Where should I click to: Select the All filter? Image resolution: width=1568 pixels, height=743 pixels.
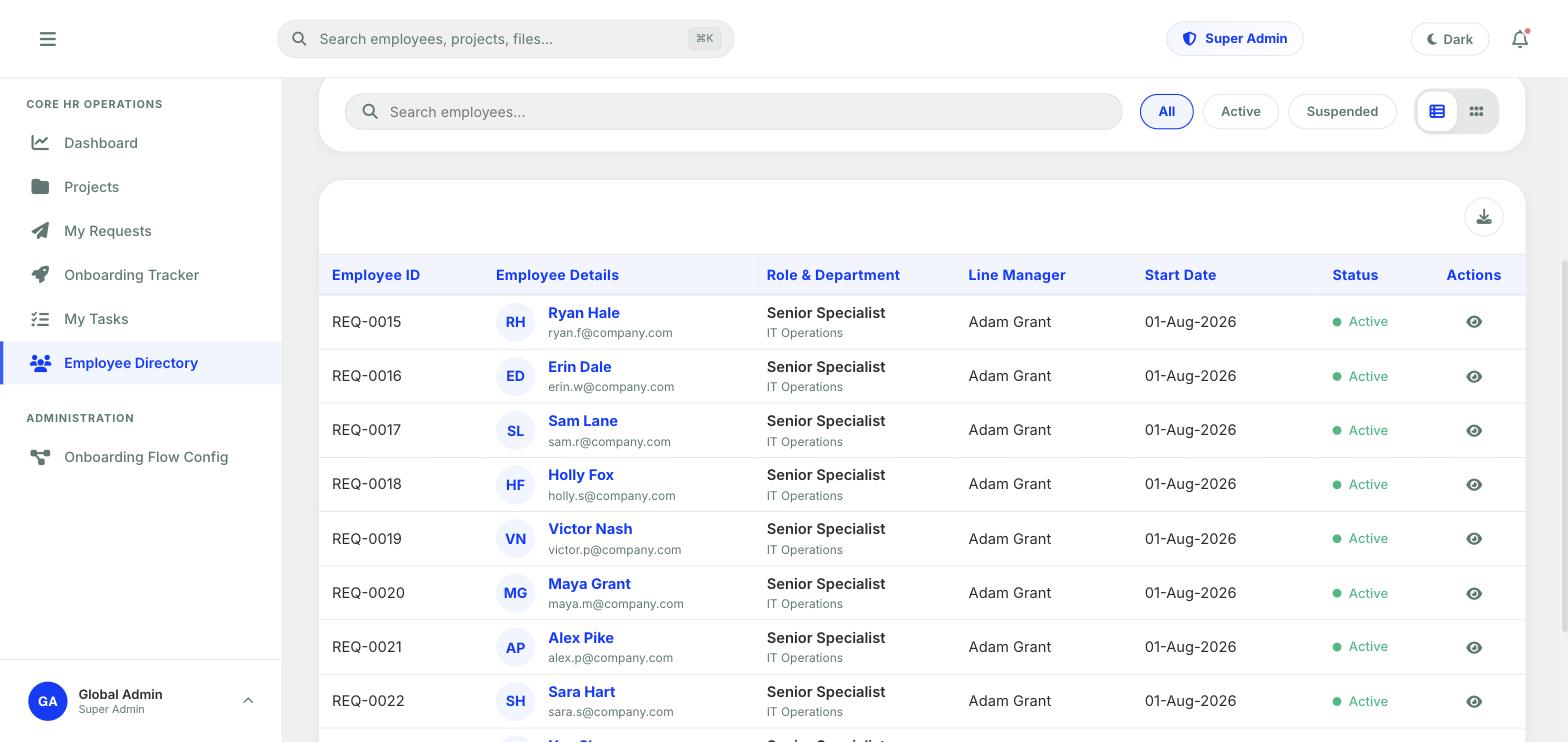pyautogui.click(x=1167, y=111)
